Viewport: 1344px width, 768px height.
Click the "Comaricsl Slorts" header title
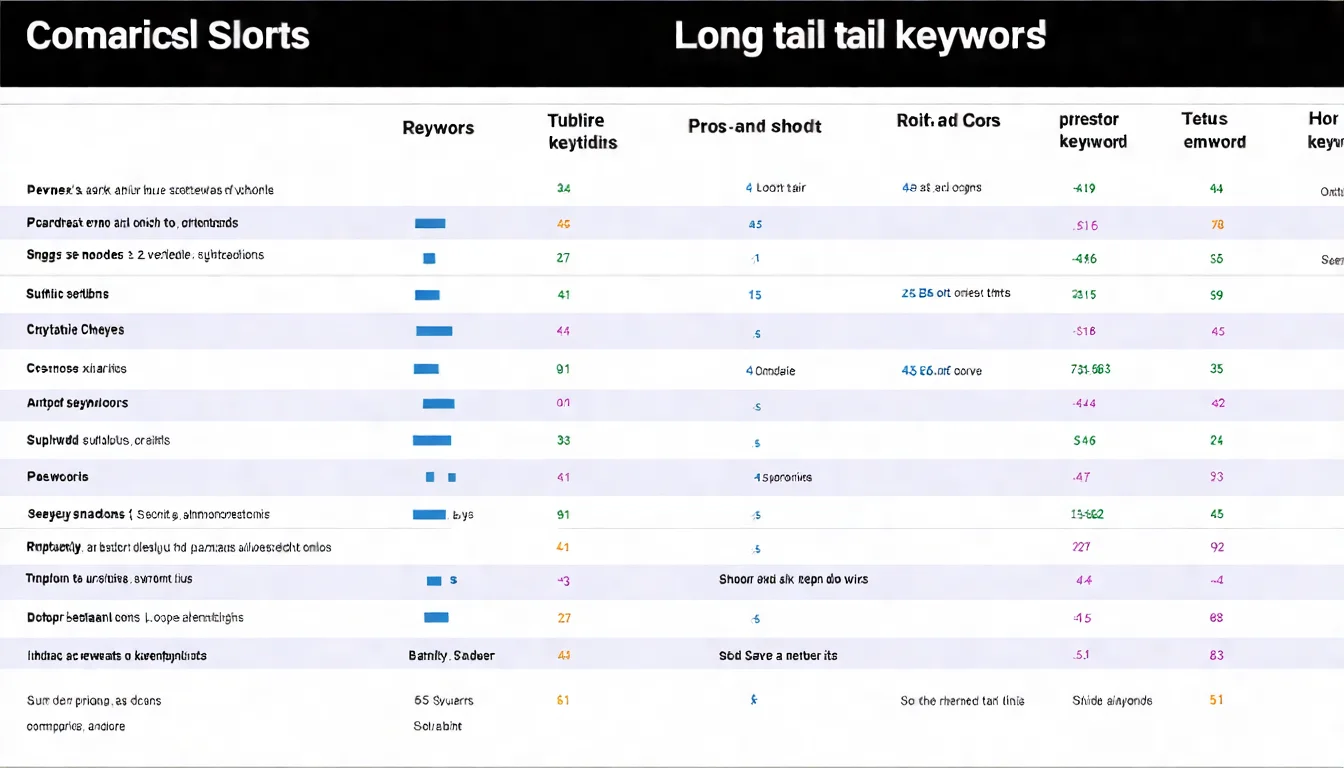click(168, 37)
